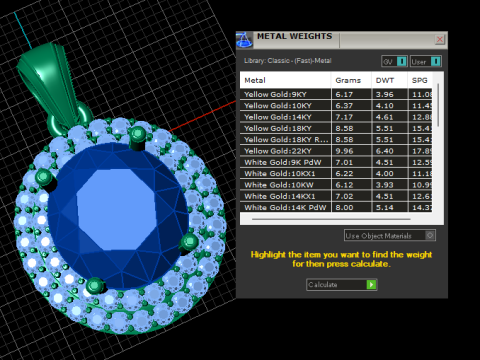Select the White Gold:9K PdW row

coord(336,162)
